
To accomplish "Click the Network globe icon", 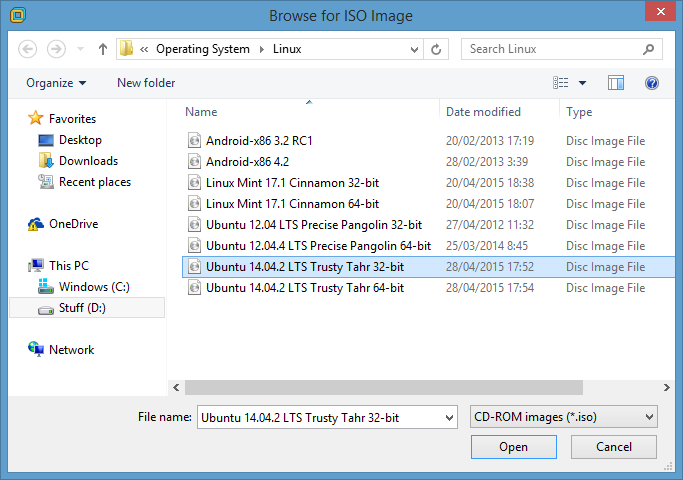I will pyautogui.click(x=36, y=349).
